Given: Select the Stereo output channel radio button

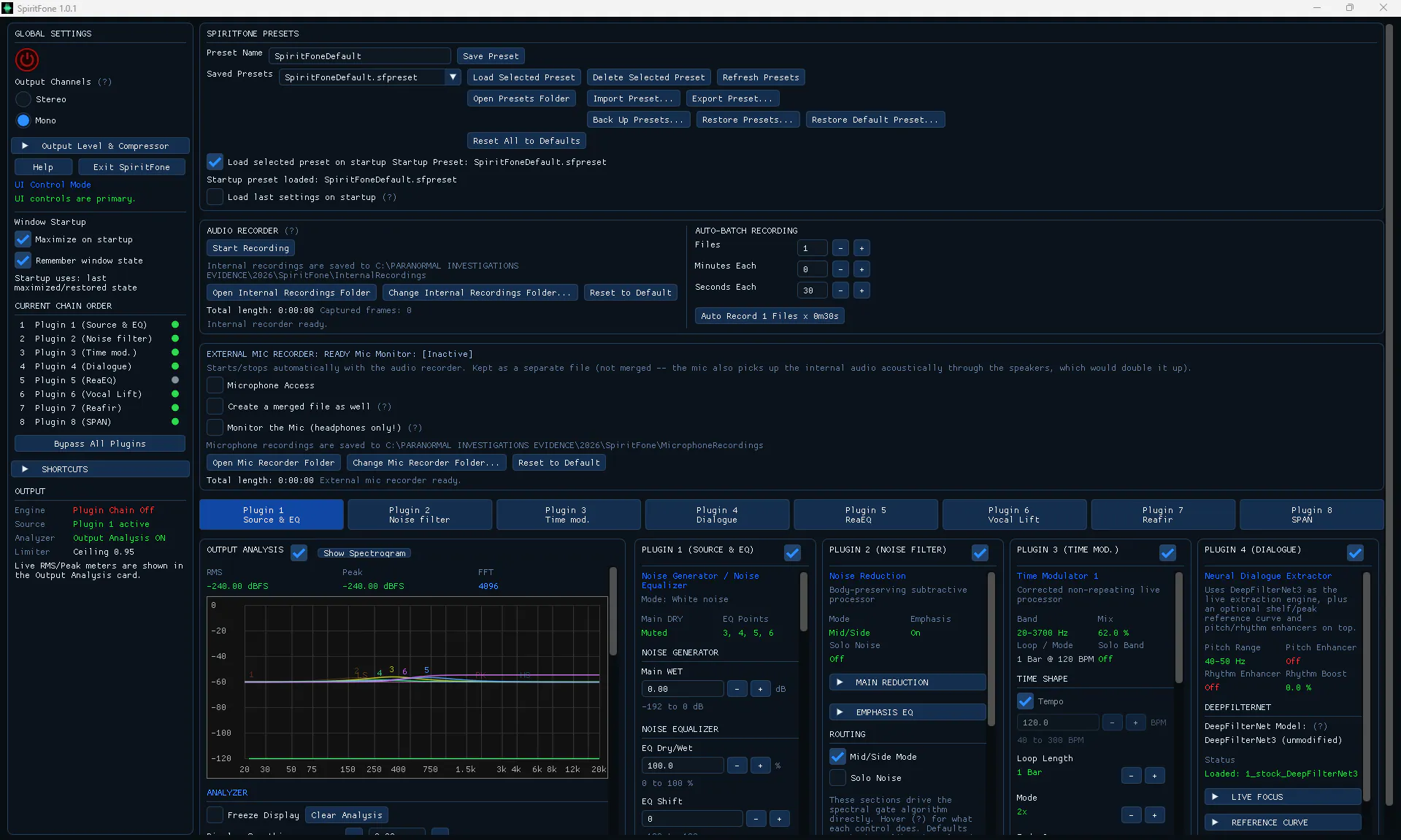Looking at the screenshot, I should point(23,99).
